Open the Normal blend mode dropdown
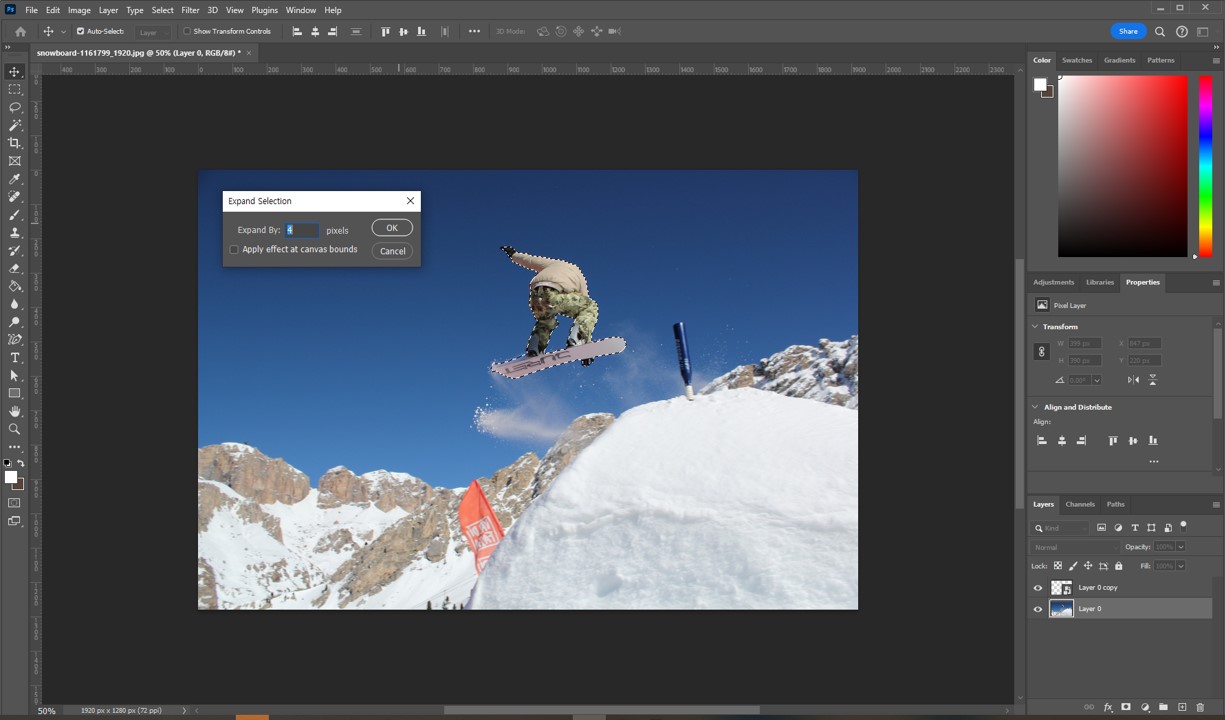Screen dimensions: 1225x720 pyautogui.click(x=1075, y=547)
